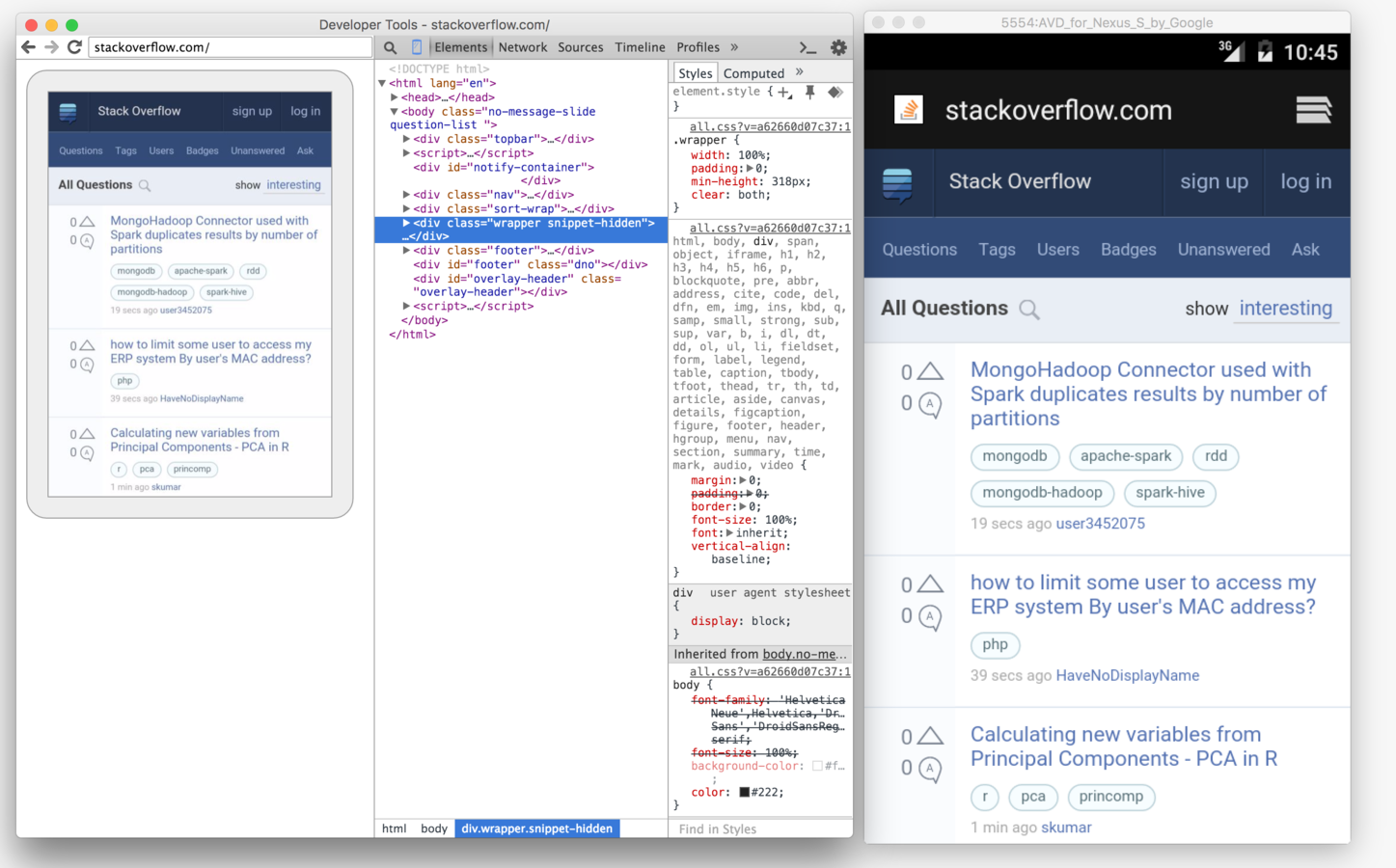This screenshot has height=868, width=1396.
Task: Open DevTools search magnifier in the toolbar
Action: pos(390,47)
